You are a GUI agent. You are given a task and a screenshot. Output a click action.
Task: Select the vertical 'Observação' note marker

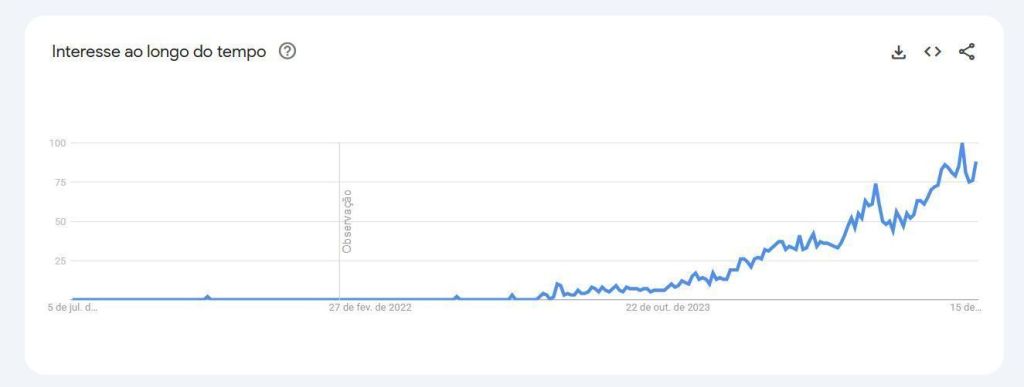(347, 221)
